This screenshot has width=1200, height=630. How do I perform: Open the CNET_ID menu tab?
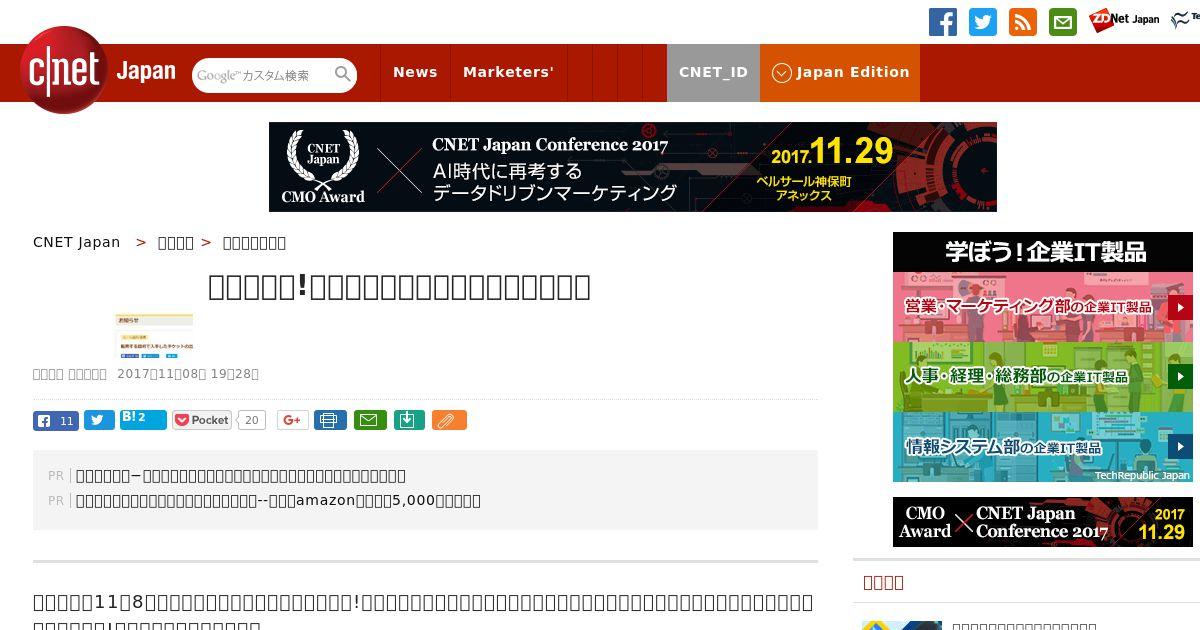[x=713, y=72]
